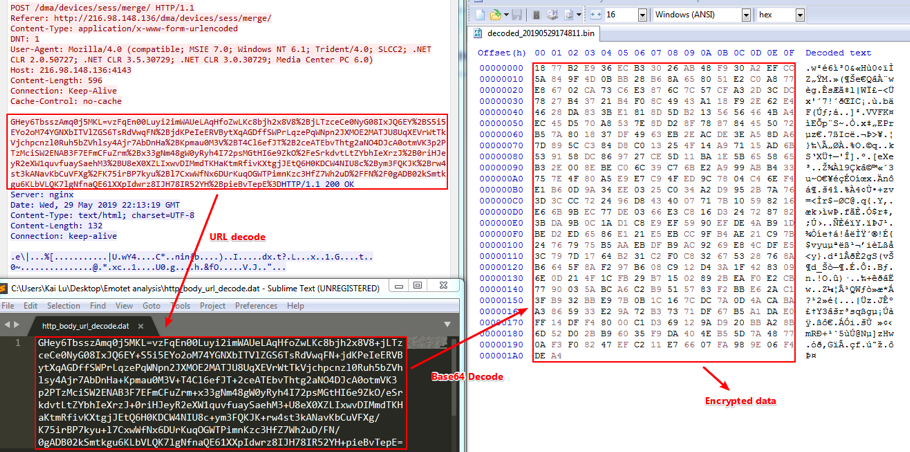
Task: Open the bytes per row dropdown showing 16
Action: point(642,15)
